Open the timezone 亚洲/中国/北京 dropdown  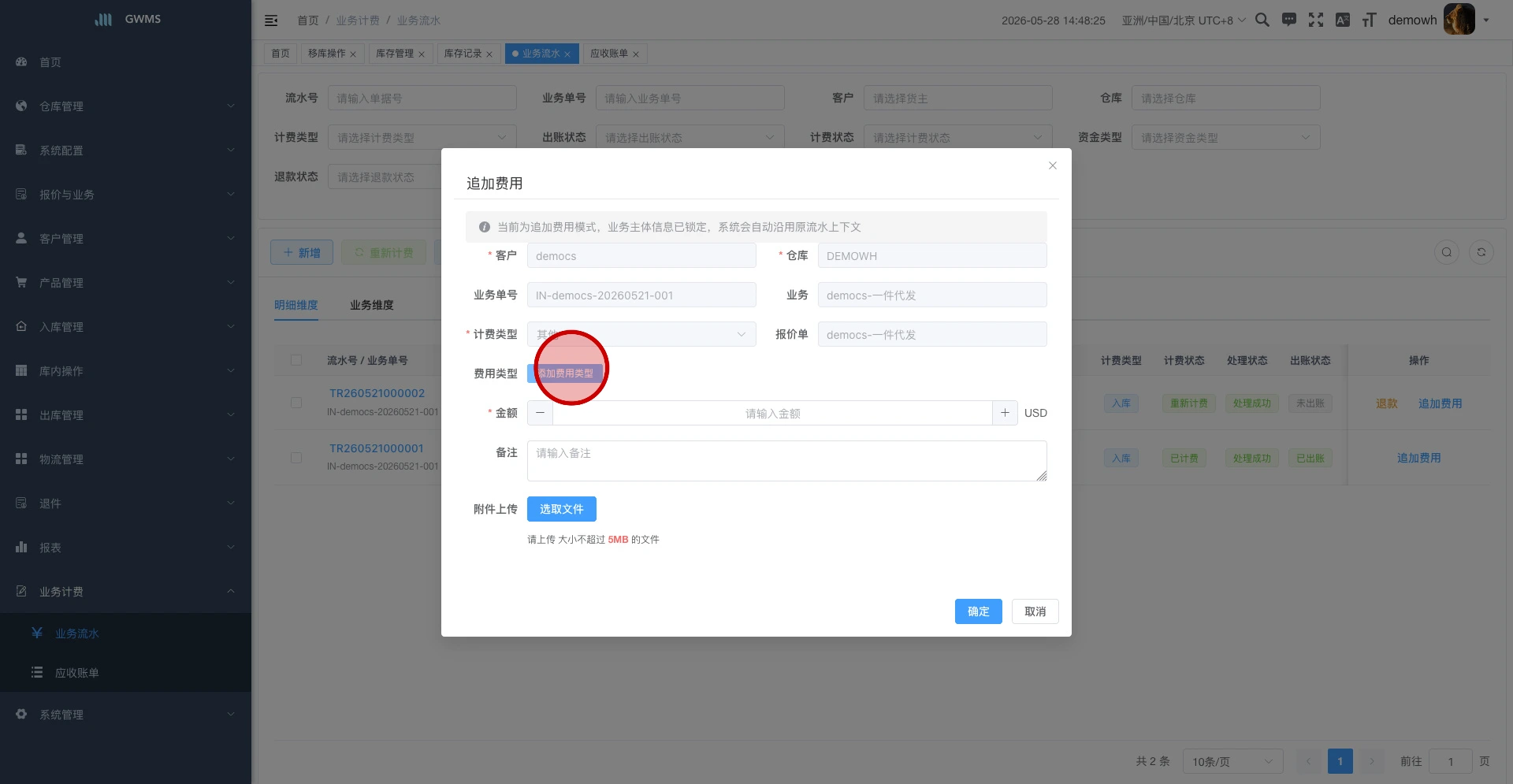pos(1184,20)
